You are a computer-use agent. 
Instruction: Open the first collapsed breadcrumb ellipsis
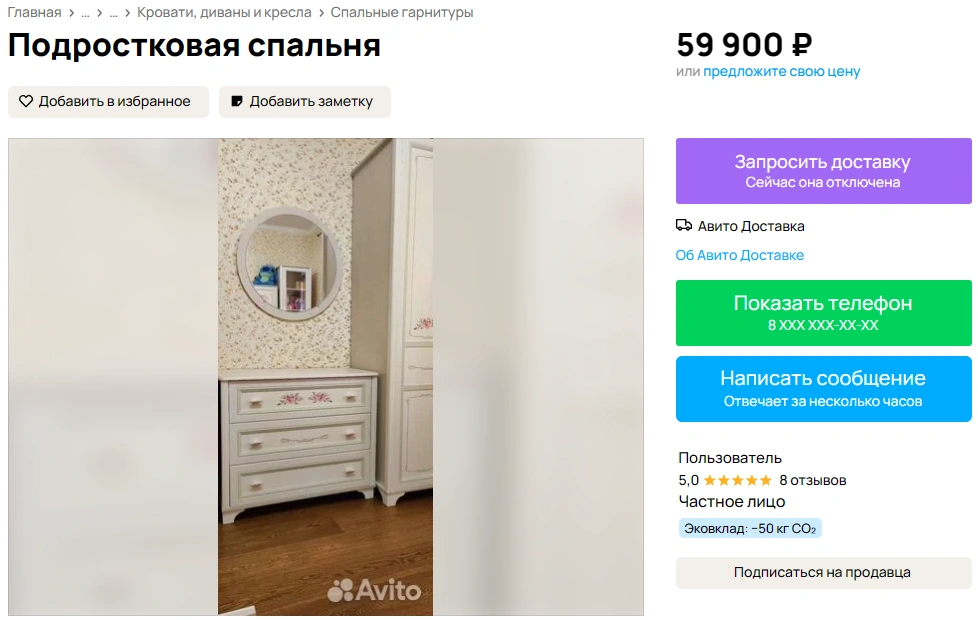tap(85, 12)
